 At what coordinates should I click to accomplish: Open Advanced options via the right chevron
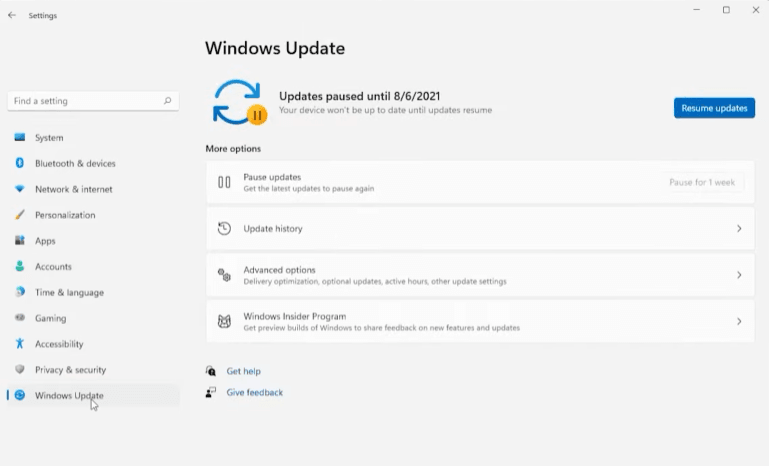coord(739,275)
